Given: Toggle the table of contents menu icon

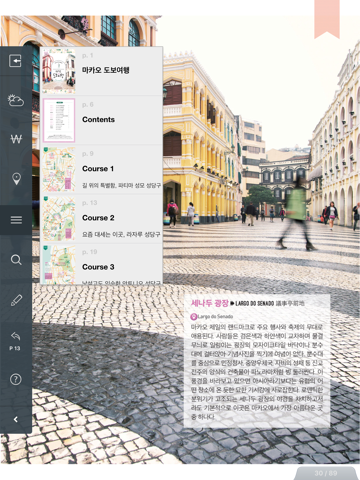Looking at the screenshot, I should click(x=16, y=220).
